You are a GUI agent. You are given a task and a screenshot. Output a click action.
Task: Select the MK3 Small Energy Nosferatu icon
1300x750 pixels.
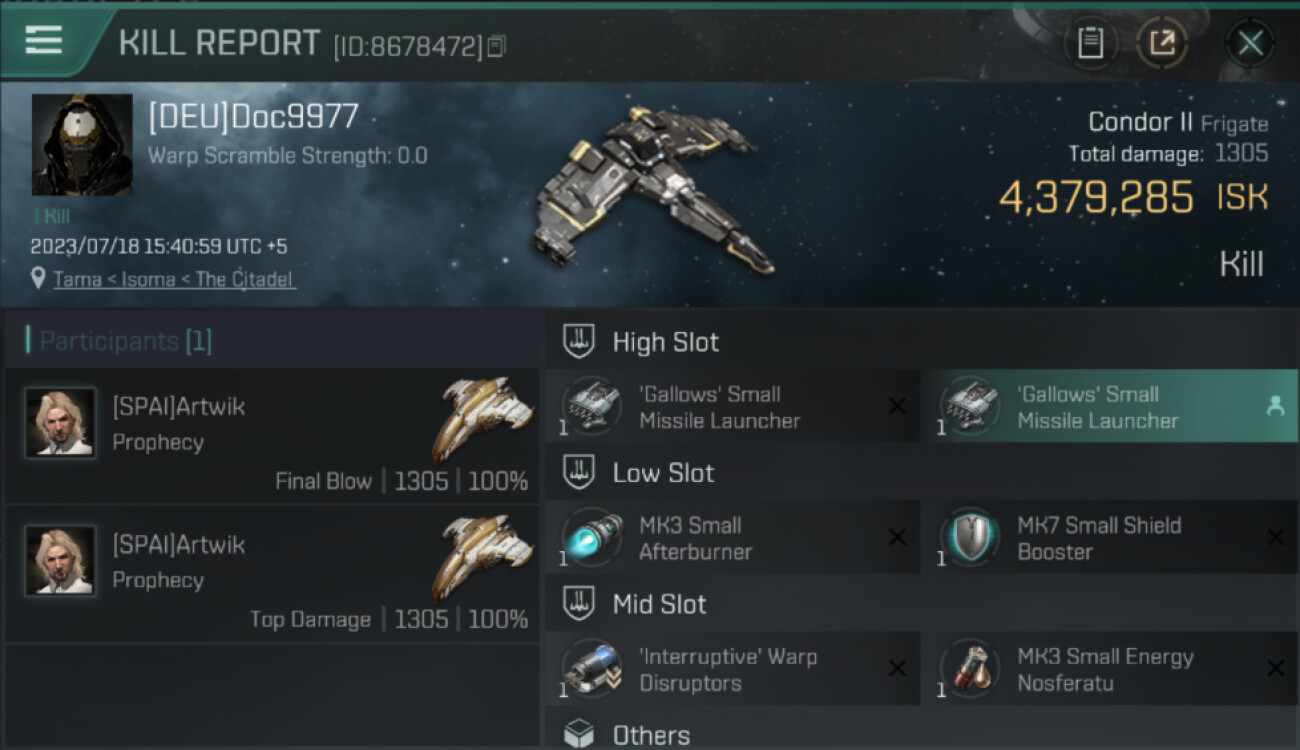point(970,669)
